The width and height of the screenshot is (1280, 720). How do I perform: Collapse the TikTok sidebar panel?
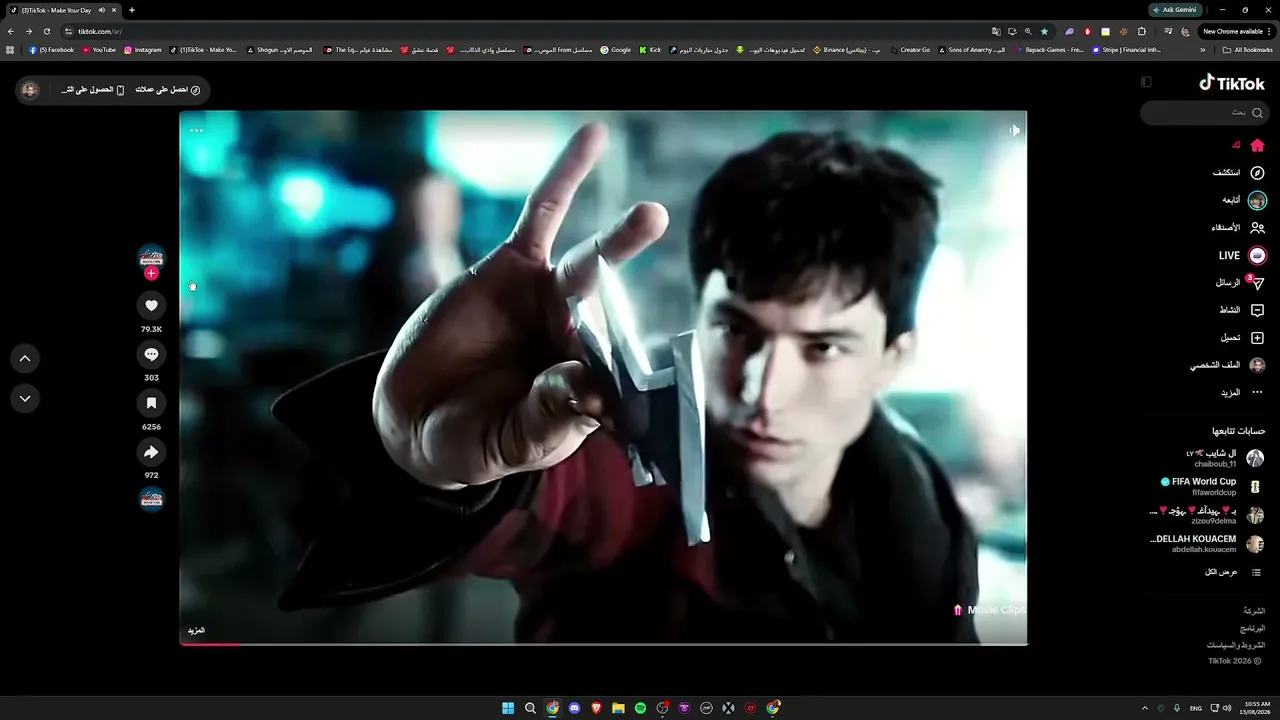[x=1146, y=82]
